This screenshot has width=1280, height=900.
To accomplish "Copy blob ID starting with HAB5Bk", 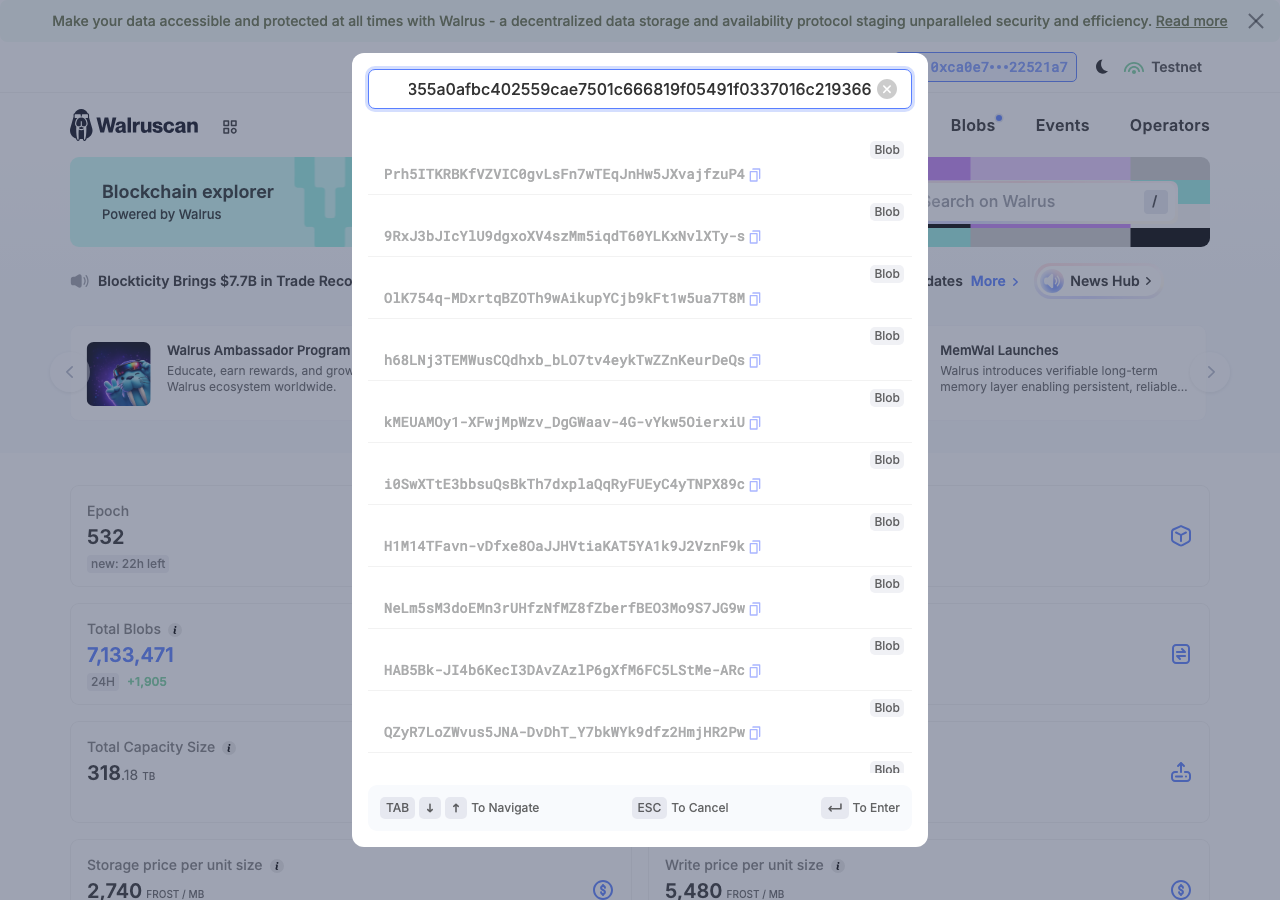I will [x=755, y=671].
